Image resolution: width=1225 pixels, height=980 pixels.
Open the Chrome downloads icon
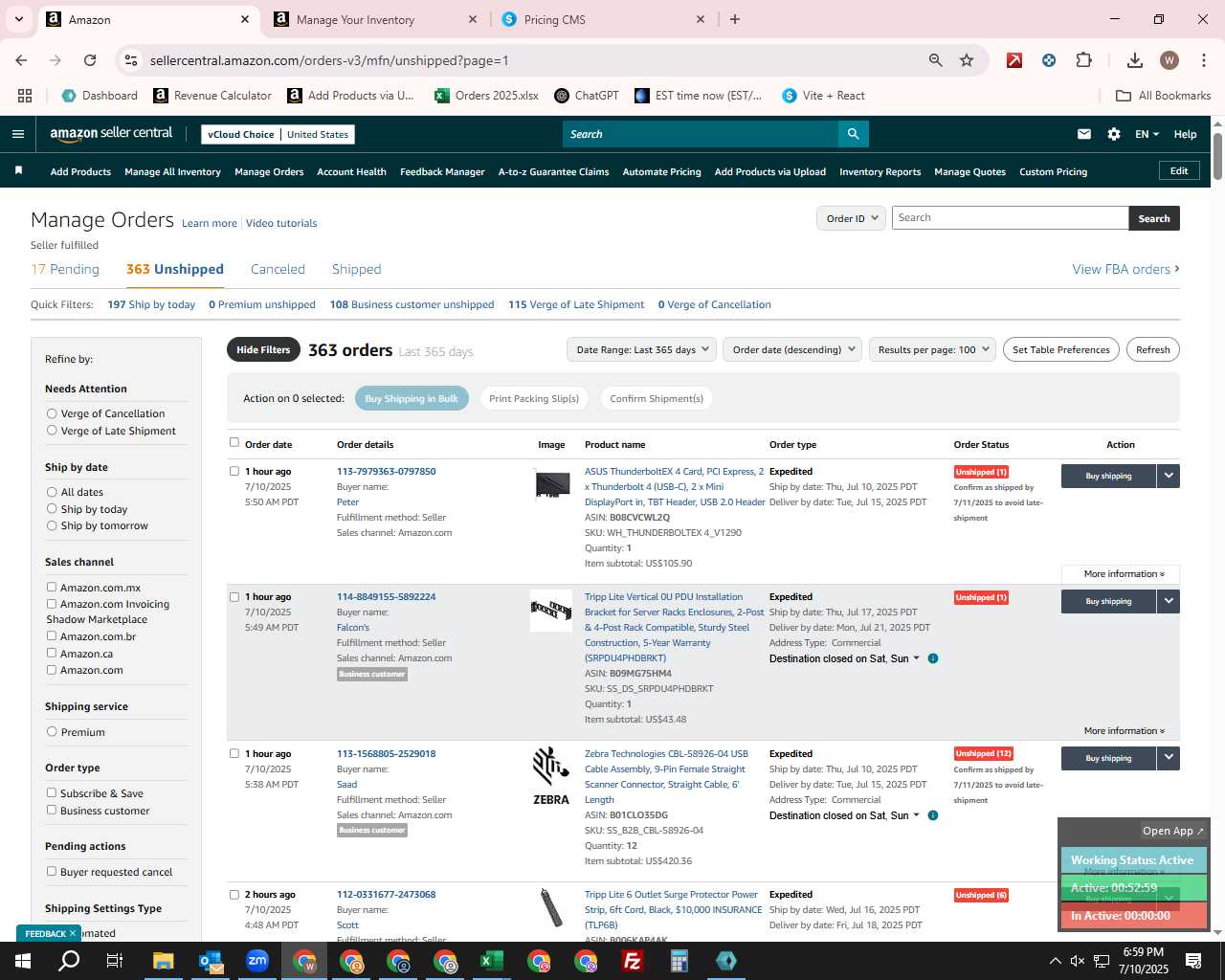click(1134, 60)
